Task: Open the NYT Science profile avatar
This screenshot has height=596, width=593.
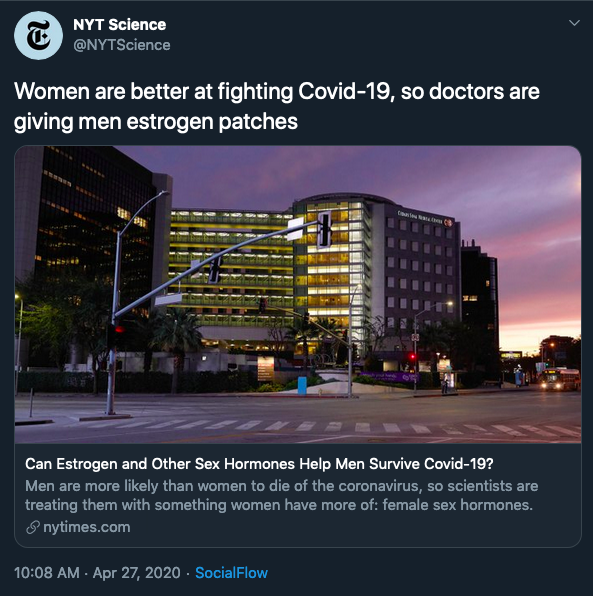Action: point(38,35)
